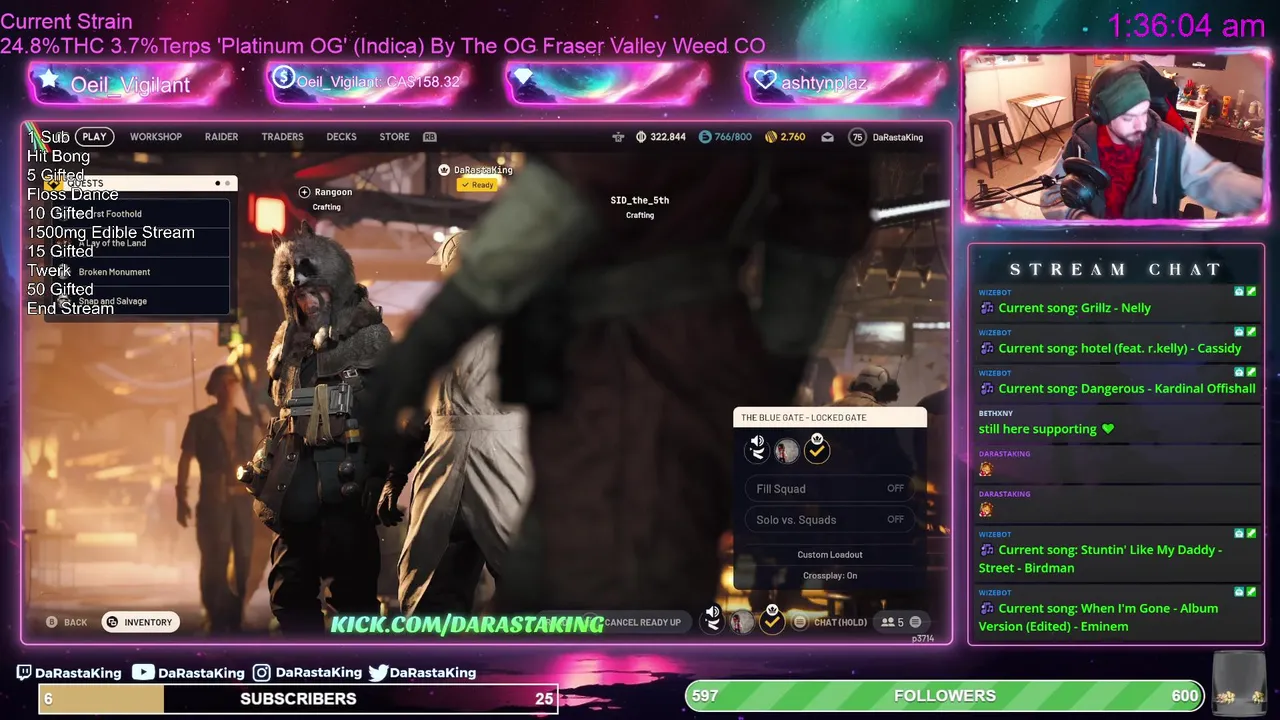Image resolution: width=1280 pixels, height=720 pixels.
Task: Click CANCEL READY UP button
Action: tap(642, 622)
